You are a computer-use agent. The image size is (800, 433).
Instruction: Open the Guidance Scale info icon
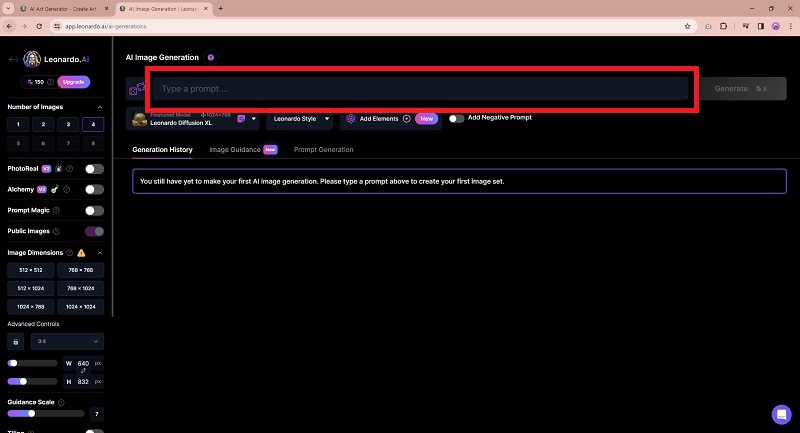click(x=61, y=402)
